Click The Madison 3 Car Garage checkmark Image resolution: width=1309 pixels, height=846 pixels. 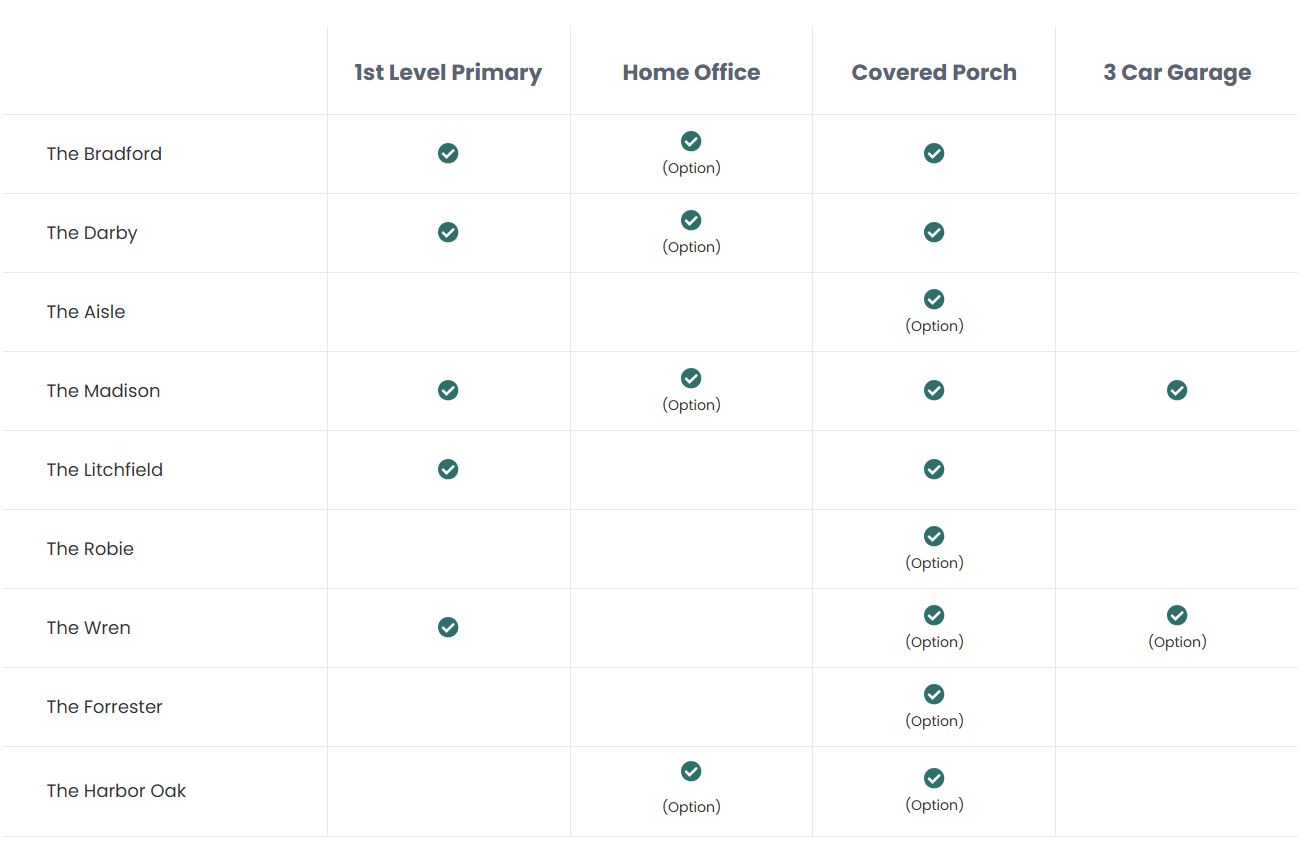coord(1177,390)
